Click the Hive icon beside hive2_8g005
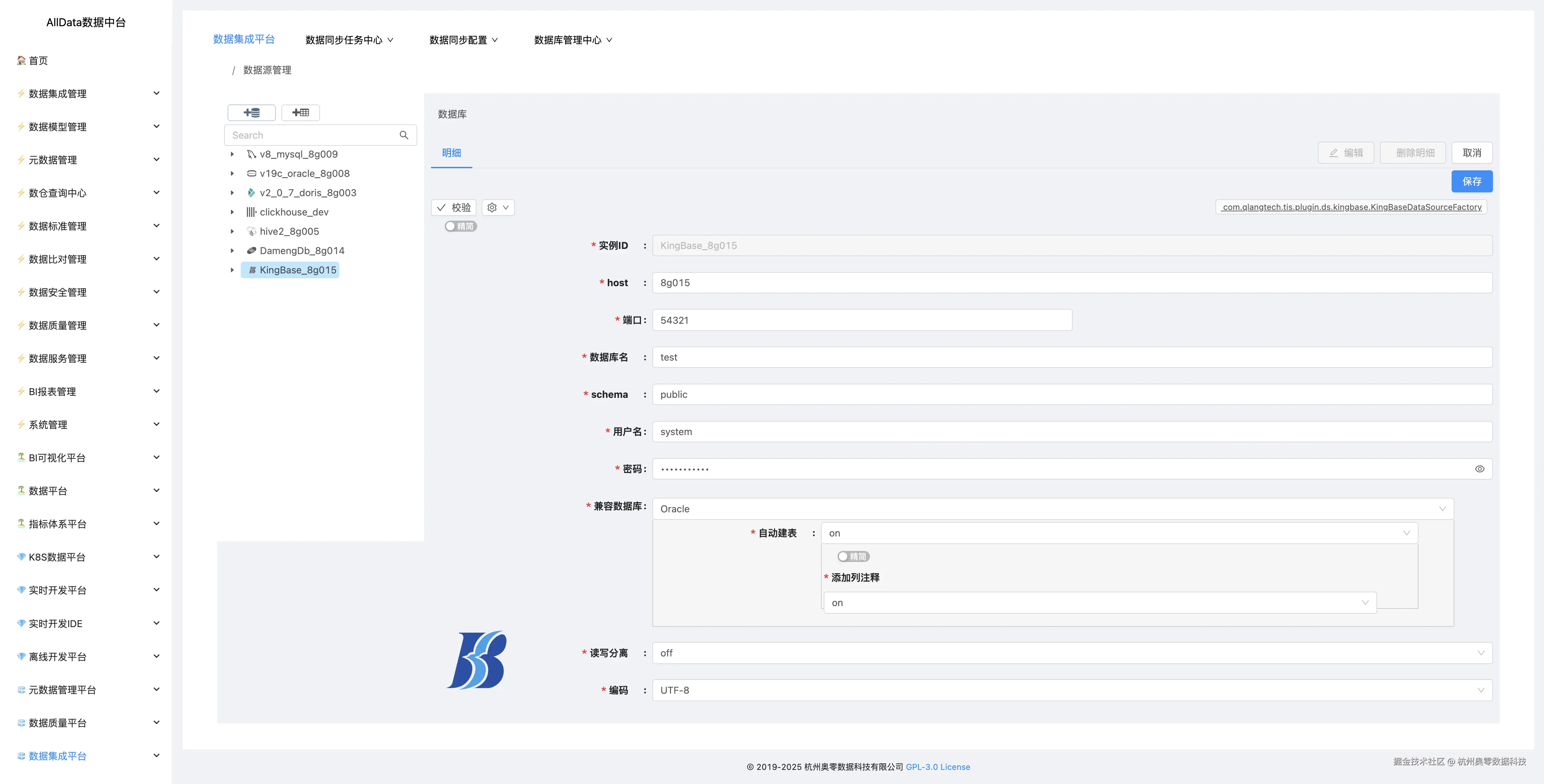The width and height of the screenshot is (1544, 784). click(251, 231)
